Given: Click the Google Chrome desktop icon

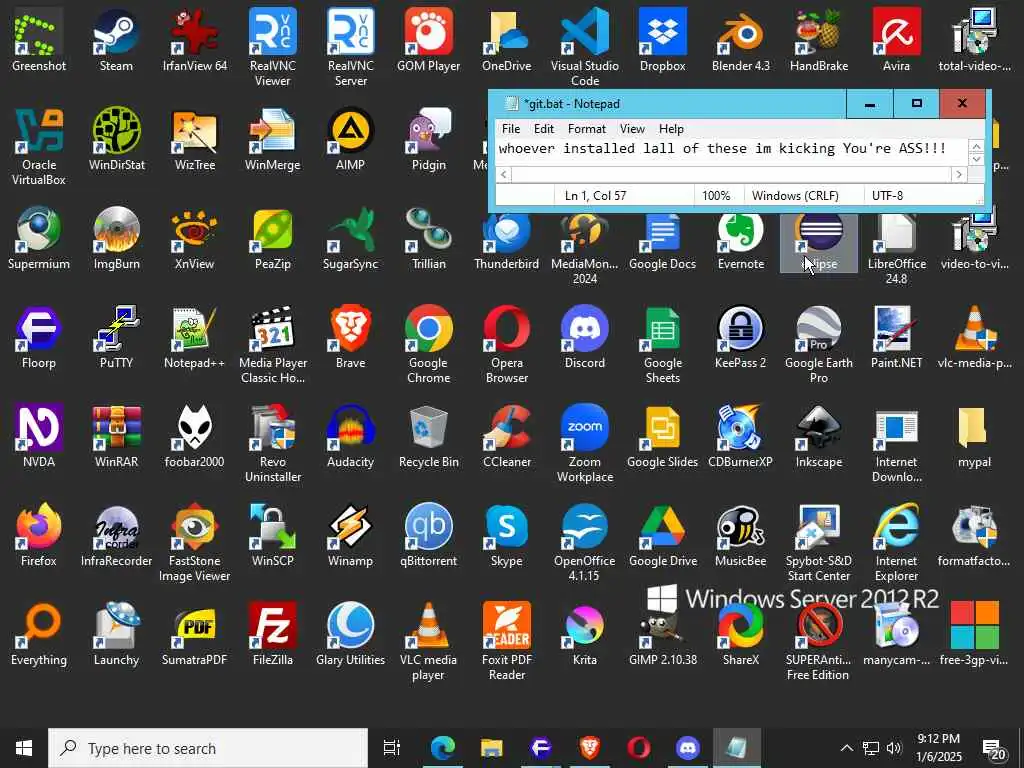Looking at the screenshot, I should (x=428, y=344).
